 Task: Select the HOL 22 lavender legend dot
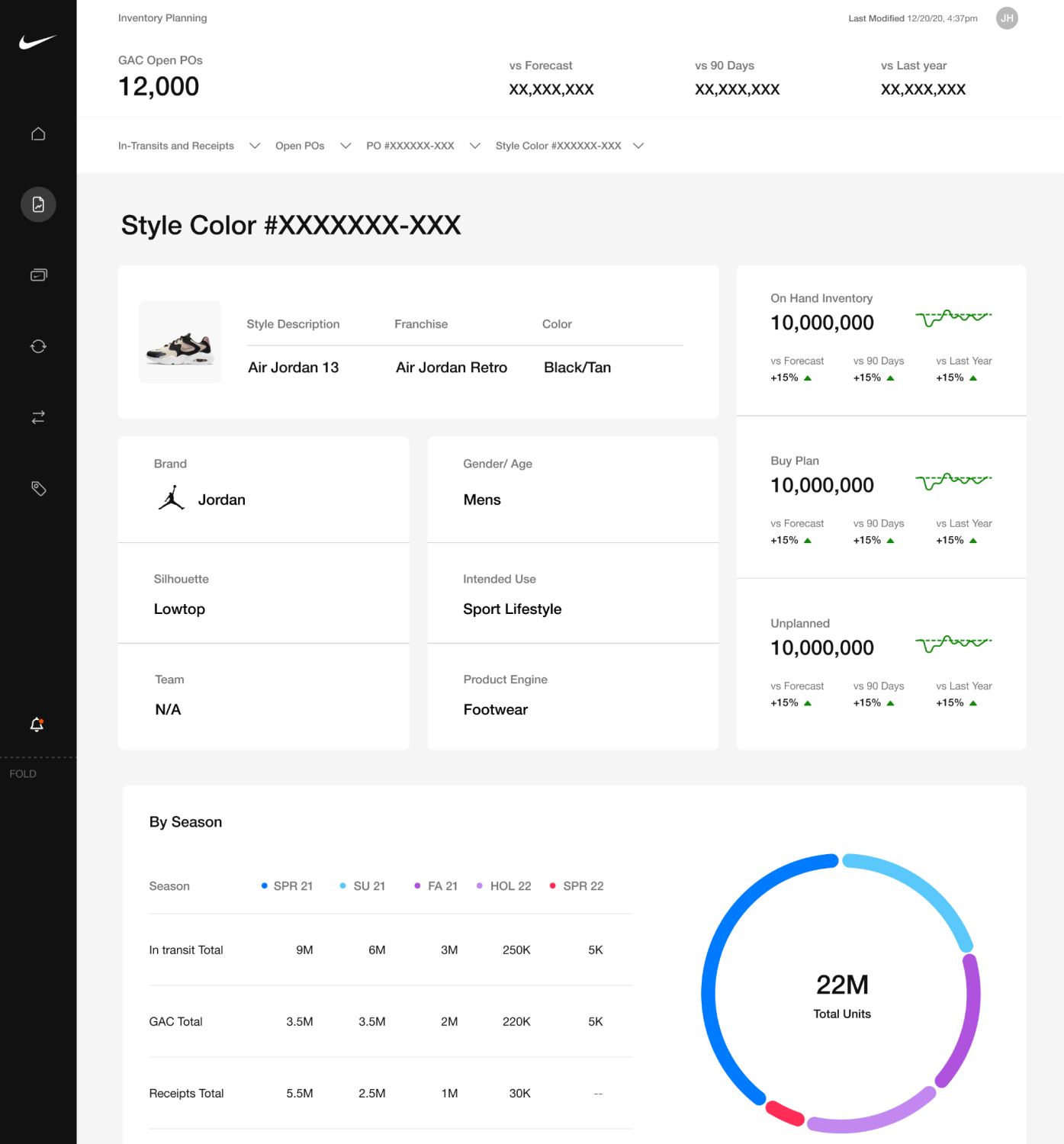[479, 885]
